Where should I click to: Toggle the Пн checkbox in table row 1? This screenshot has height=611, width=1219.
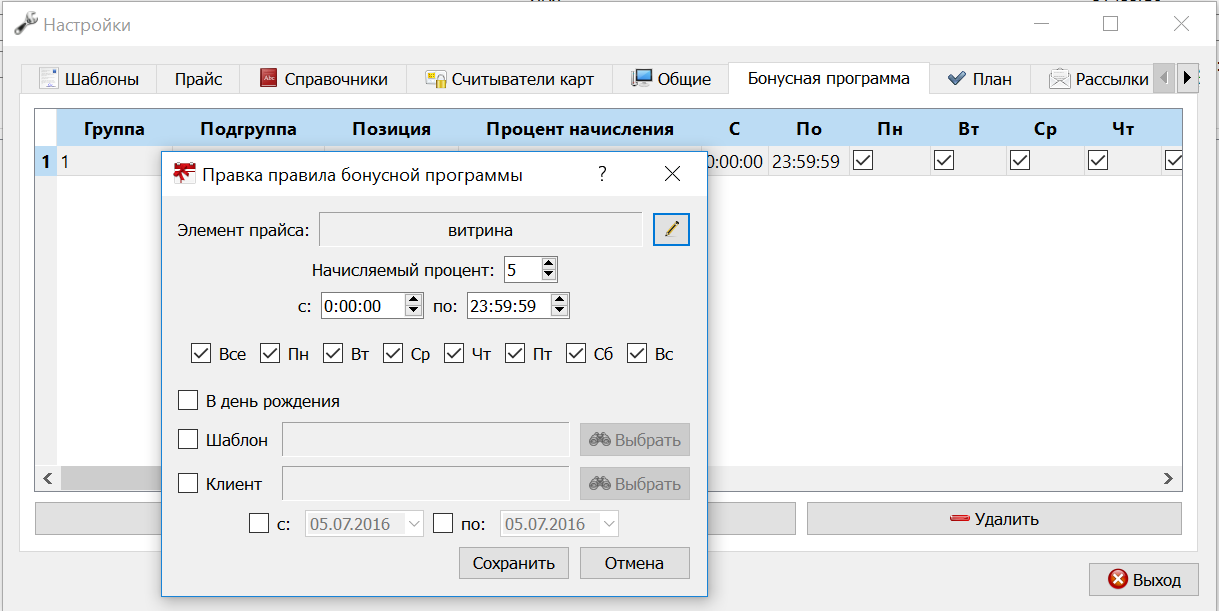click(x=863, y=160)
